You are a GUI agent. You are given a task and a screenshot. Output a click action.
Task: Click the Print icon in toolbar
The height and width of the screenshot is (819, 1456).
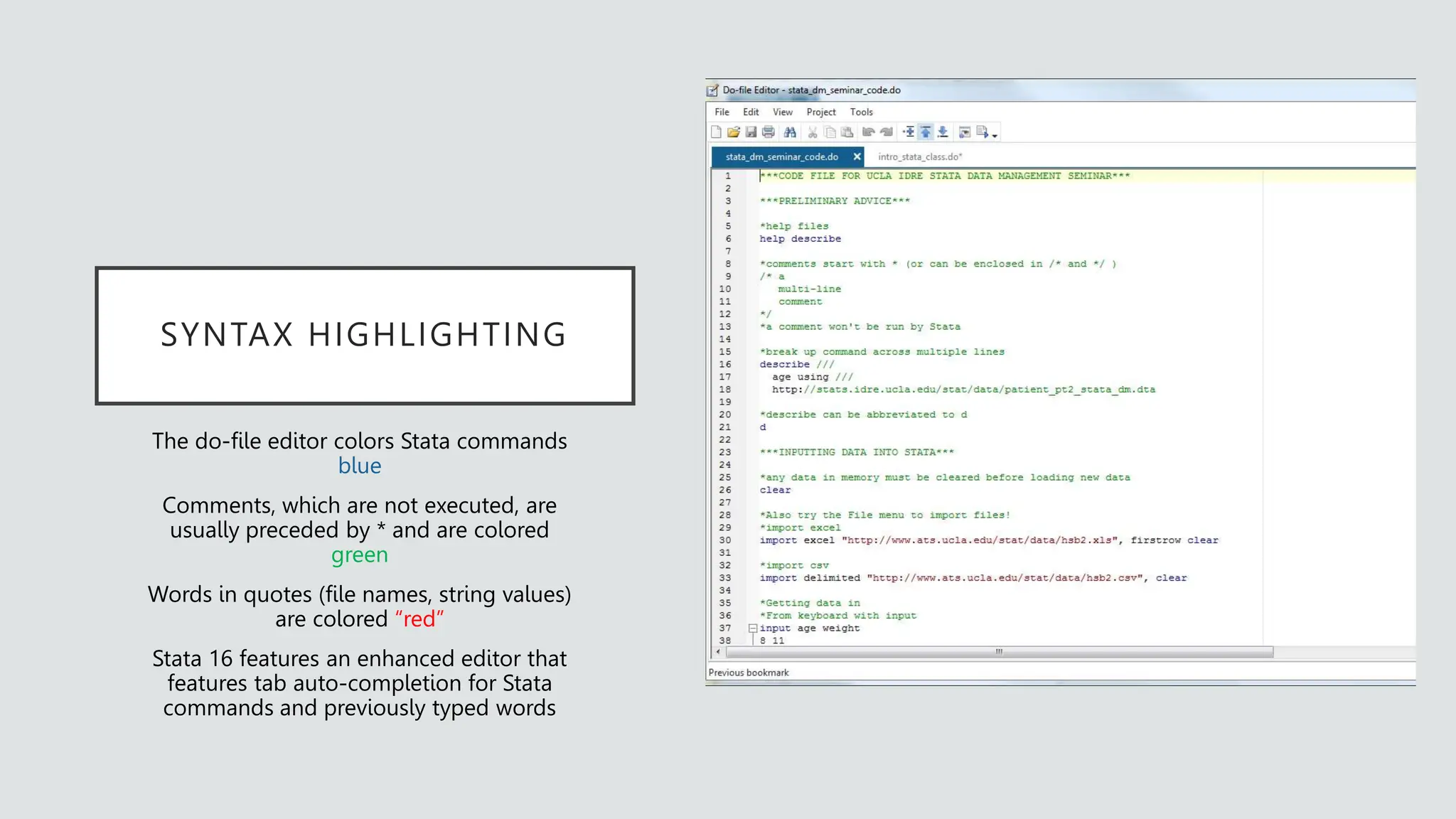click(x=769, y=132)
